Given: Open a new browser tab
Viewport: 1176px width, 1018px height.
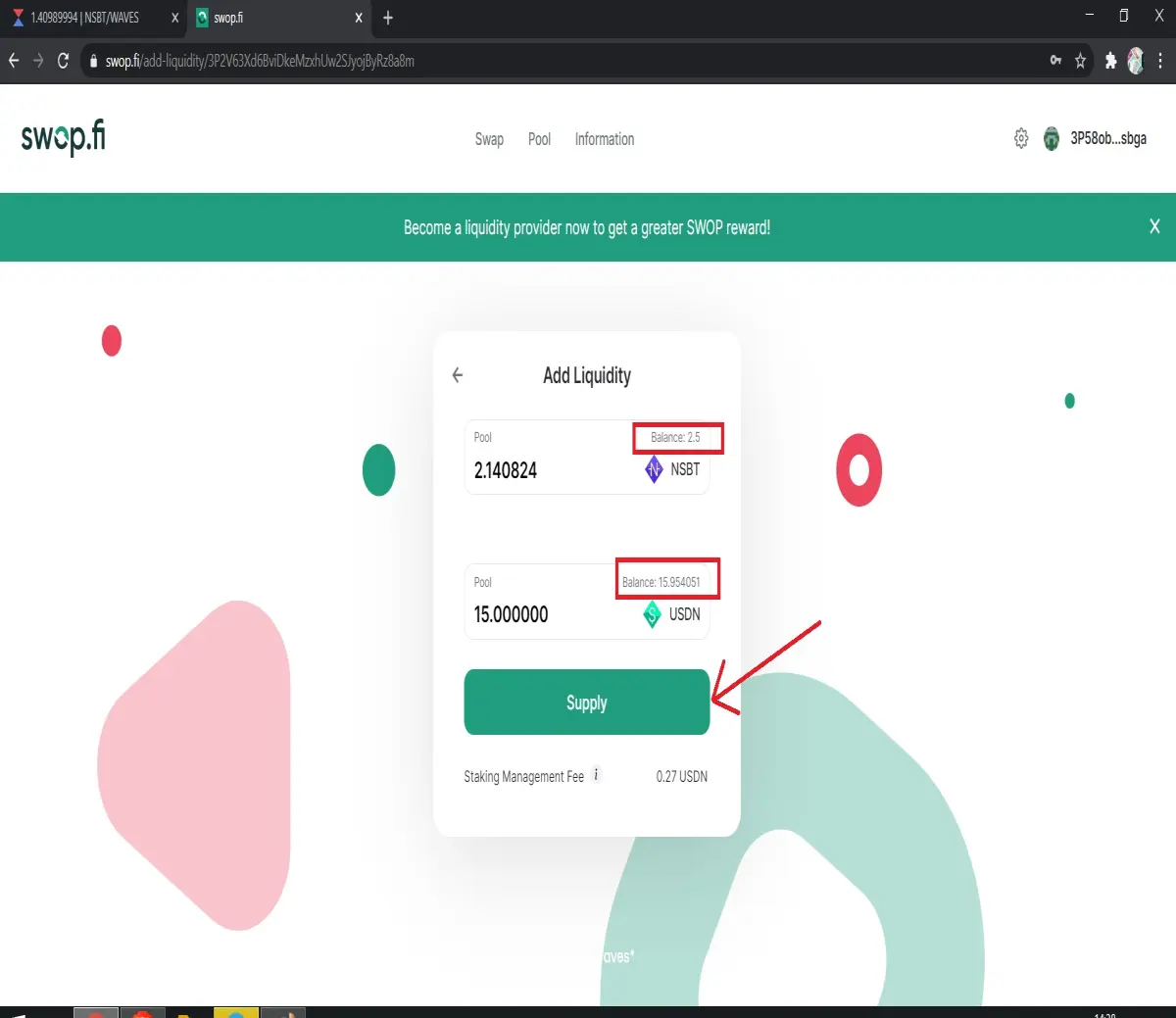Looking at the screenshot, I should 388,18.
